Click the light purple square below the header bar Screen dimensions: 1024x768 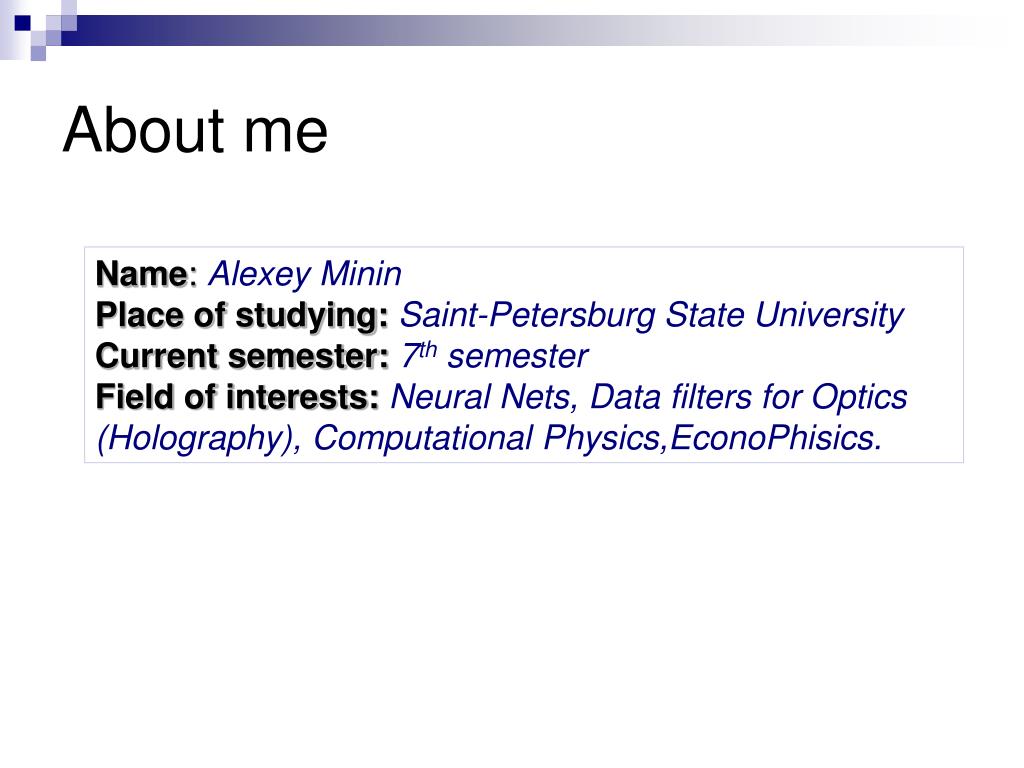(x=38, y=53)
